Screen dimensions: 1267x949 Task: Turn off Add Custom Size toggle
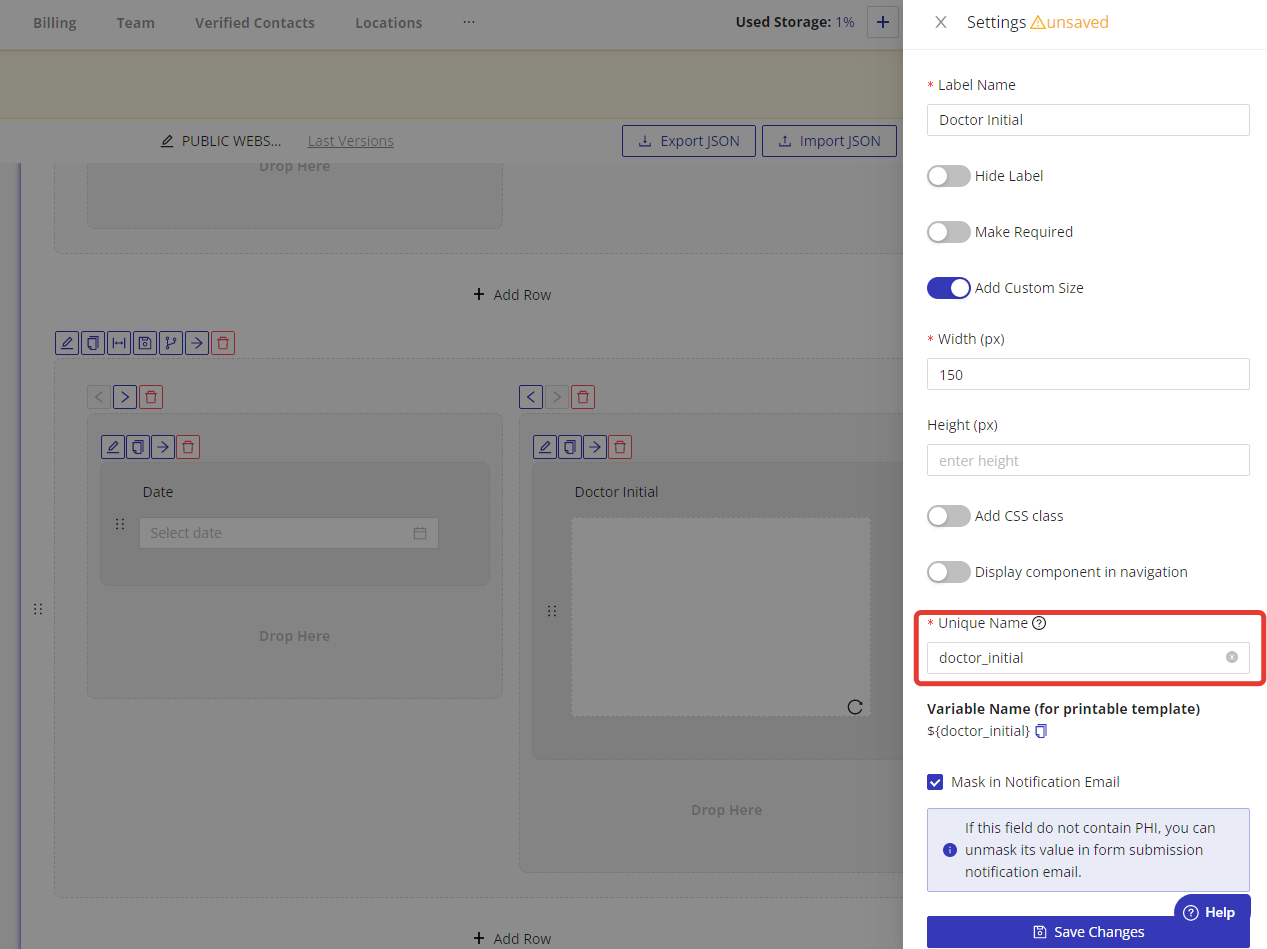click(x=949, y=288)
